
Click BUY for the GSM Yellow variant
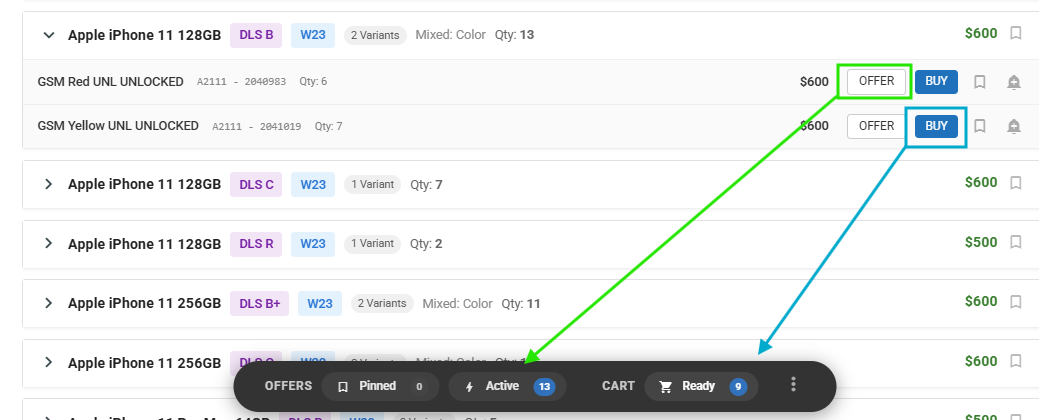936,126
